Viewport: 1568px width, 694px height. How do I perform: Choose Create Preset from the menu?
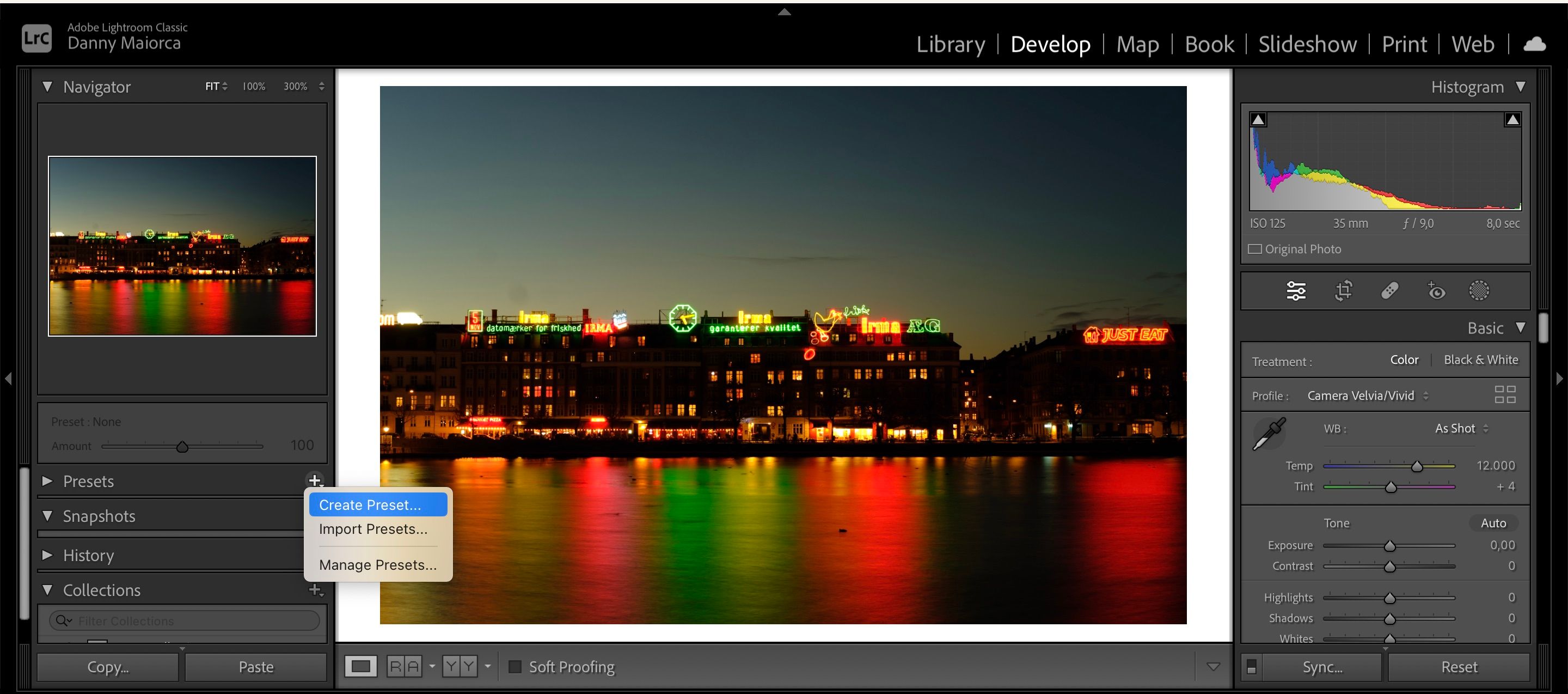tap(370, 504)
